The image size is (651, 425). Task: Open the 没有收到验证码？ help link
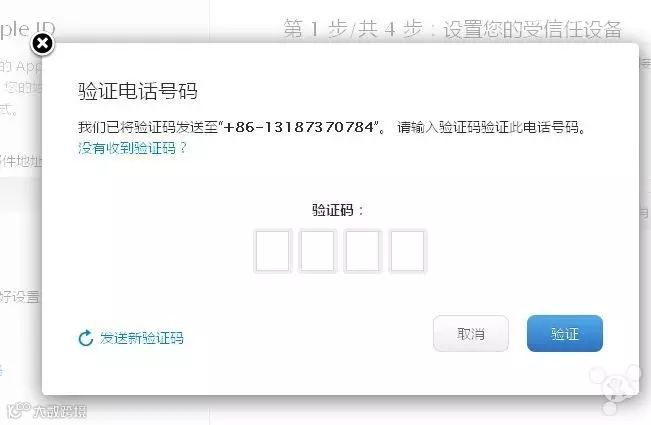(x=133, y=148)
